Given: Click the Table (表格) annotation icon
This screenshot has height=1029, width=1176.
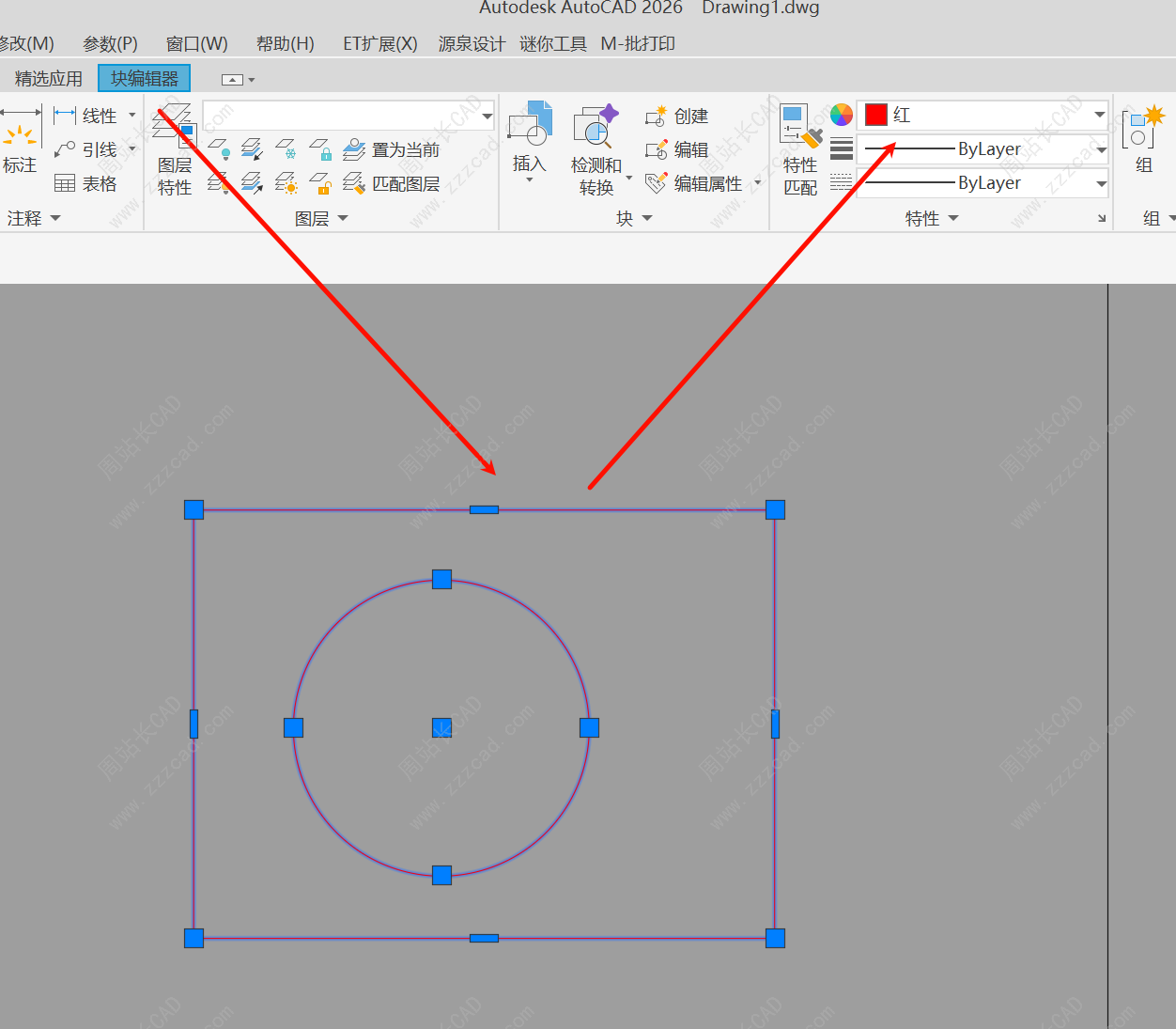Looking at the screenshot, I should (x=65, y=183).
